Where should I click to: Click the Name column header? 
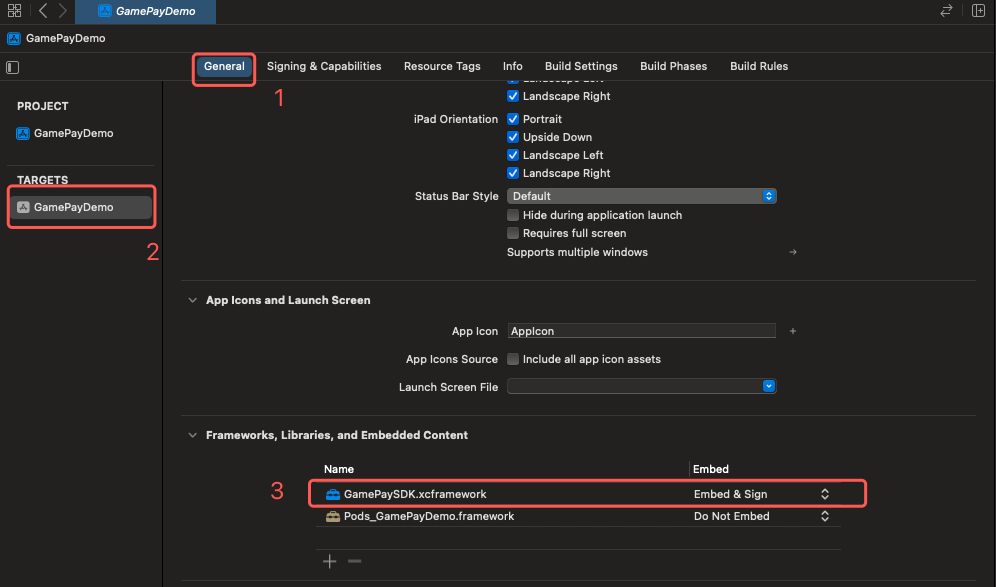tap(339, 469)
